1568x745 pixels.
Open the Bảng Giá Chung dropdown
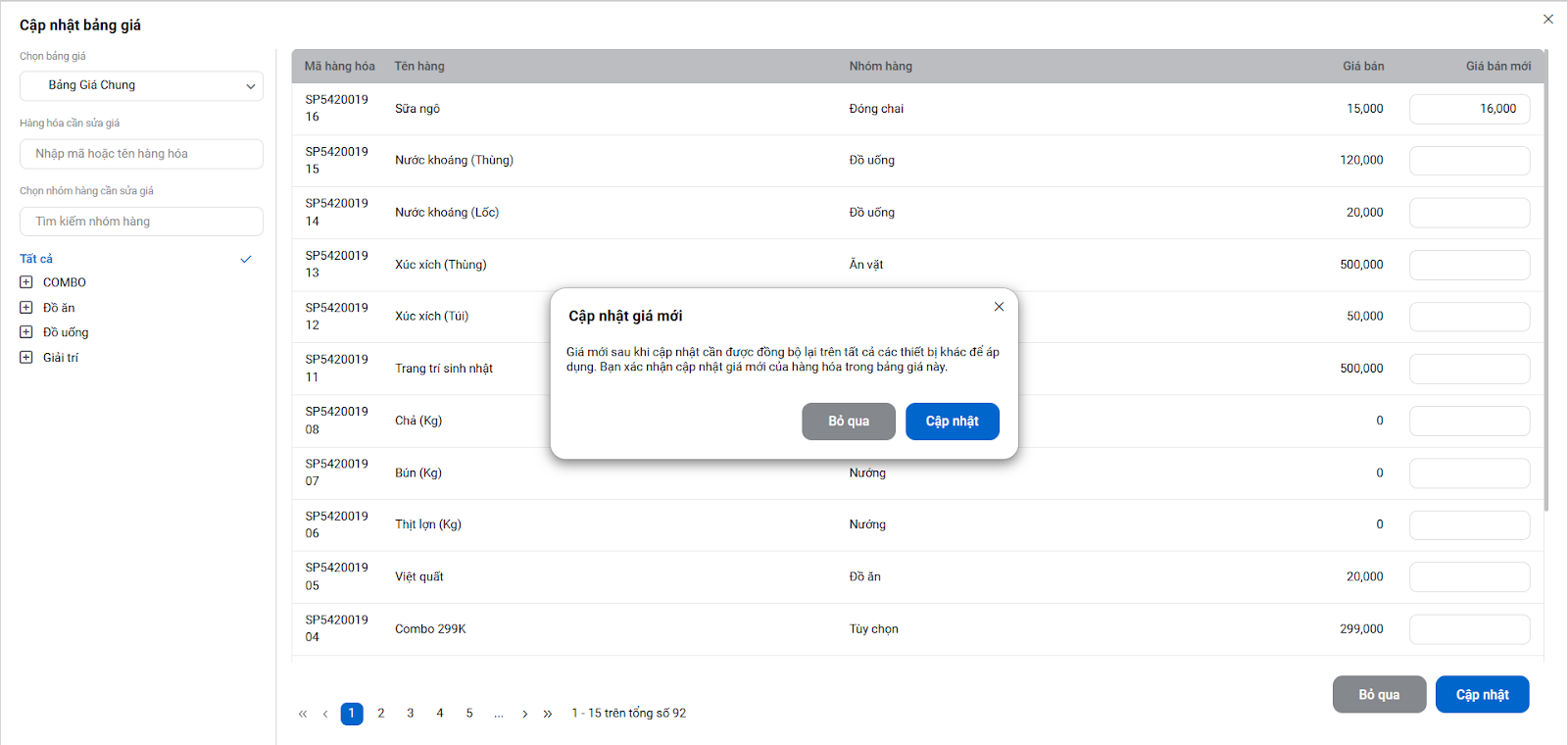pos(141,85)
